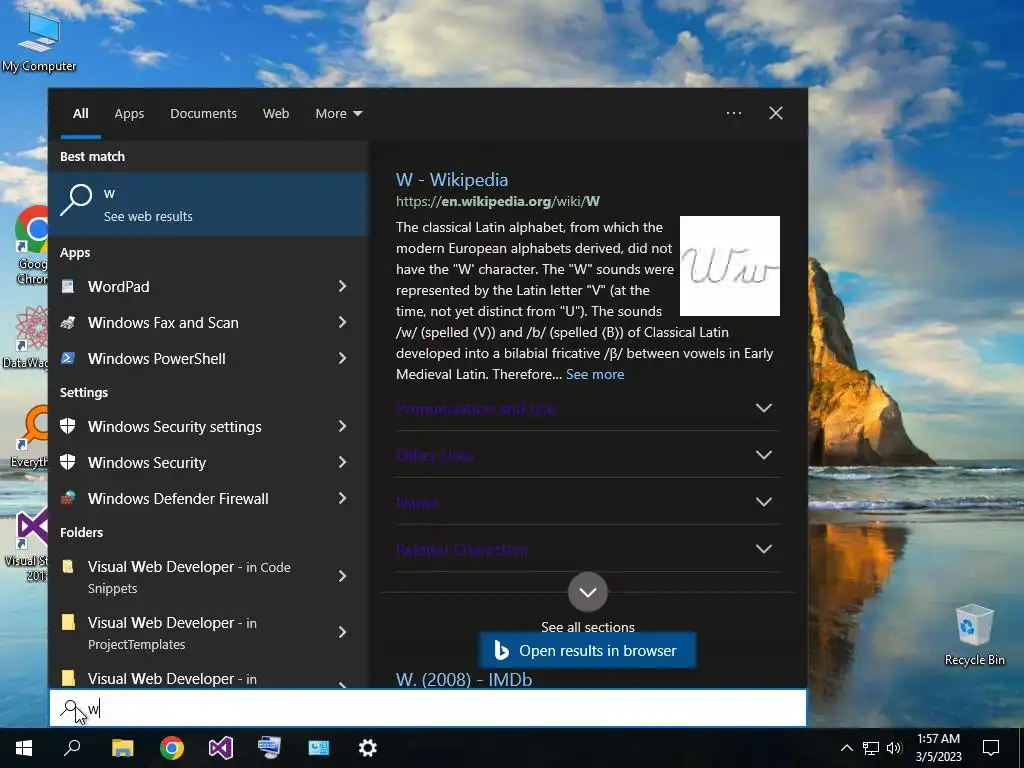
Task: Click the See more link
Action: [x=595, y=374]
